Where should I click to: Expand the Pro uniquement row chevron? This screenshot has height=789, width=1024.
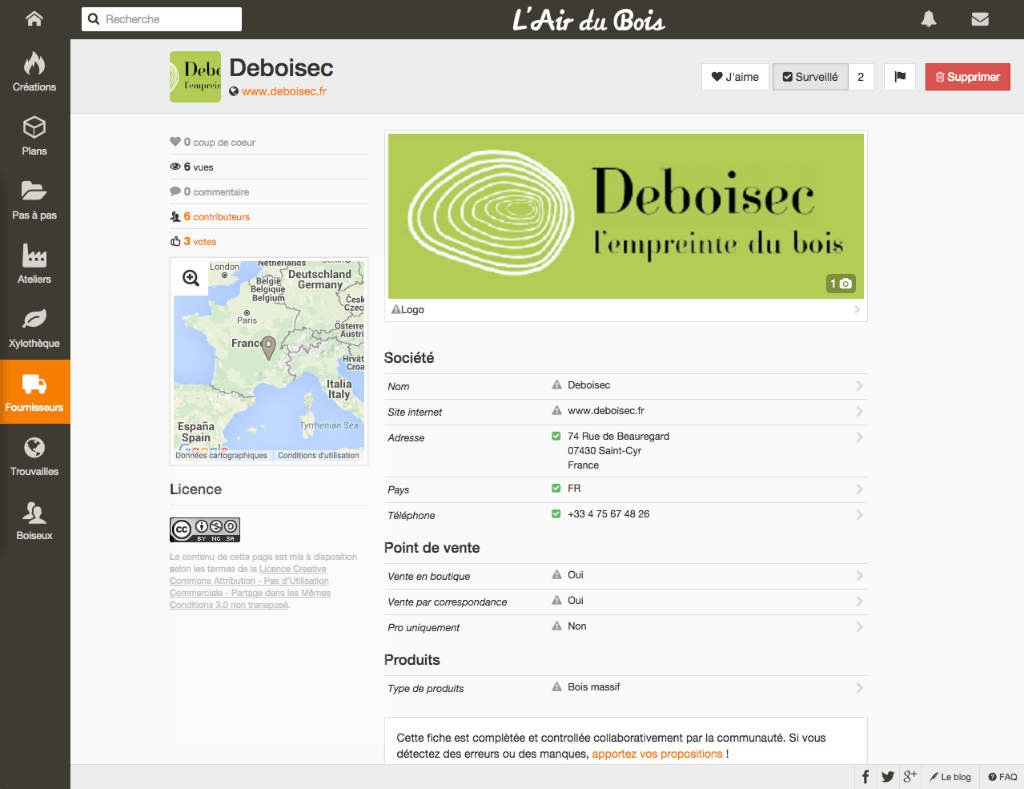pyautogui.click(x=859, y=627)
